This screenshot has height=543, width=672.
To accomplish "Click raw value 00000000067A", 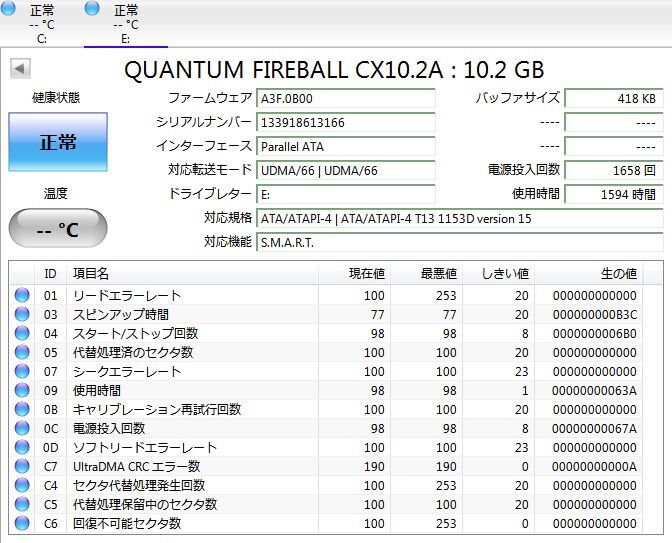I will (x=594, y=429).
